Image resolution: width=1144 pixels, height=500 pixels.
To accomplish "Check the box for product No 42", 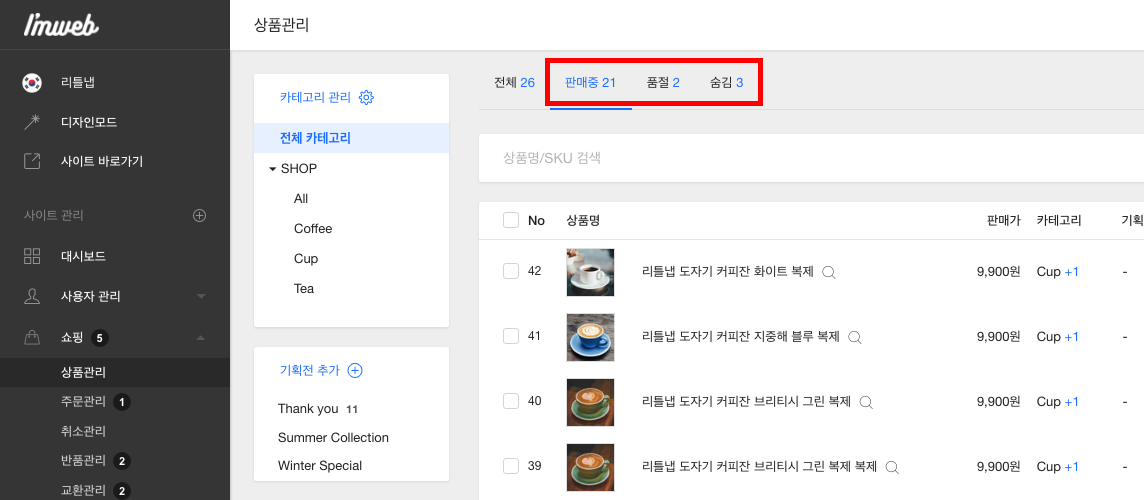I will 511,271.
